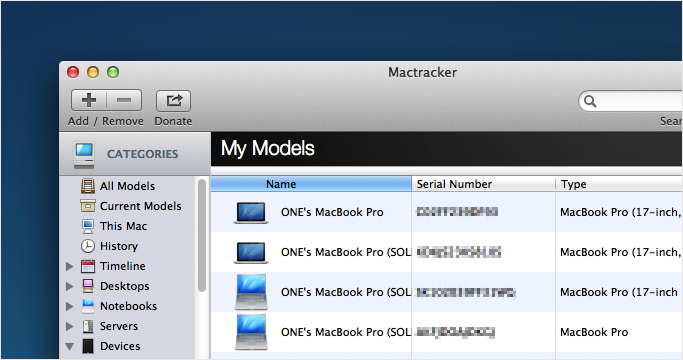This screenshot has height=360, width=683.
Task: Select the Devices black phone icon
Action: tap(88, 346)
